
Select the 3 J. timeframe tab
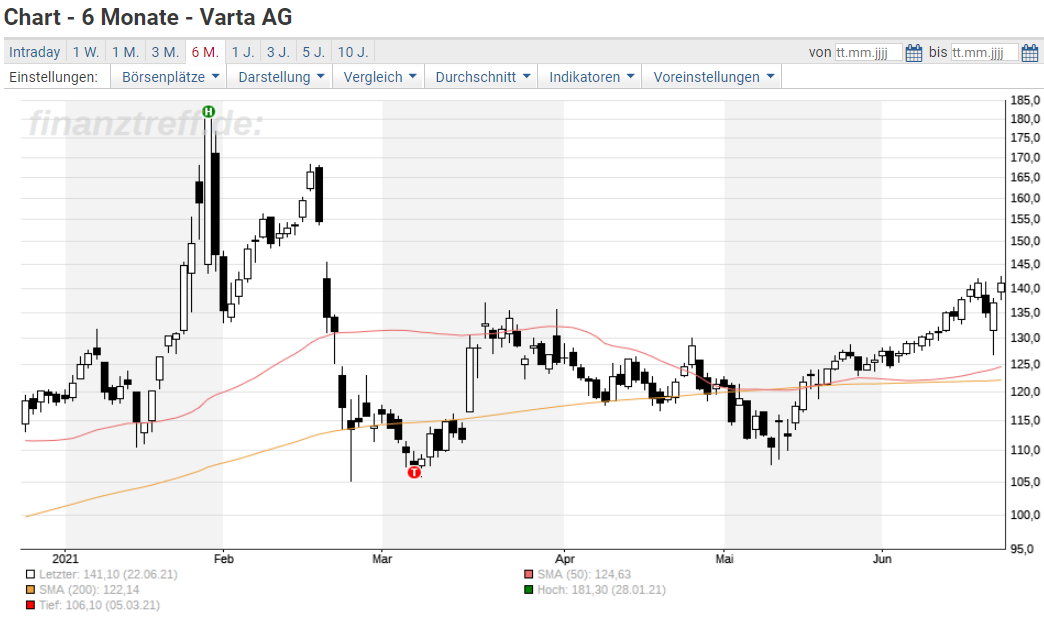click(278, 52)
